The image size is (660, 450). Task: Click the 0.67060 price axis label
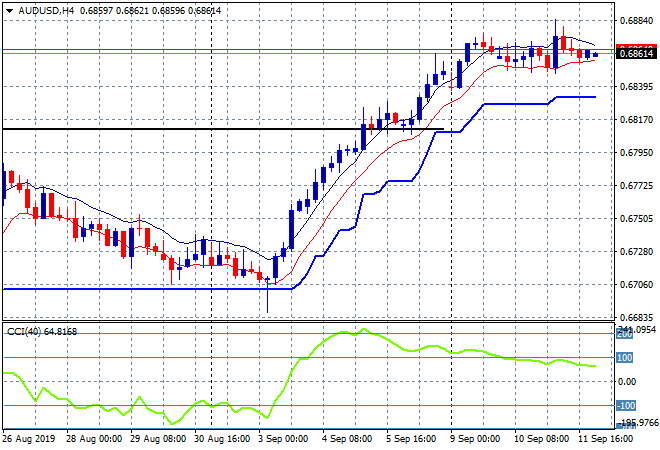[636, 285]
